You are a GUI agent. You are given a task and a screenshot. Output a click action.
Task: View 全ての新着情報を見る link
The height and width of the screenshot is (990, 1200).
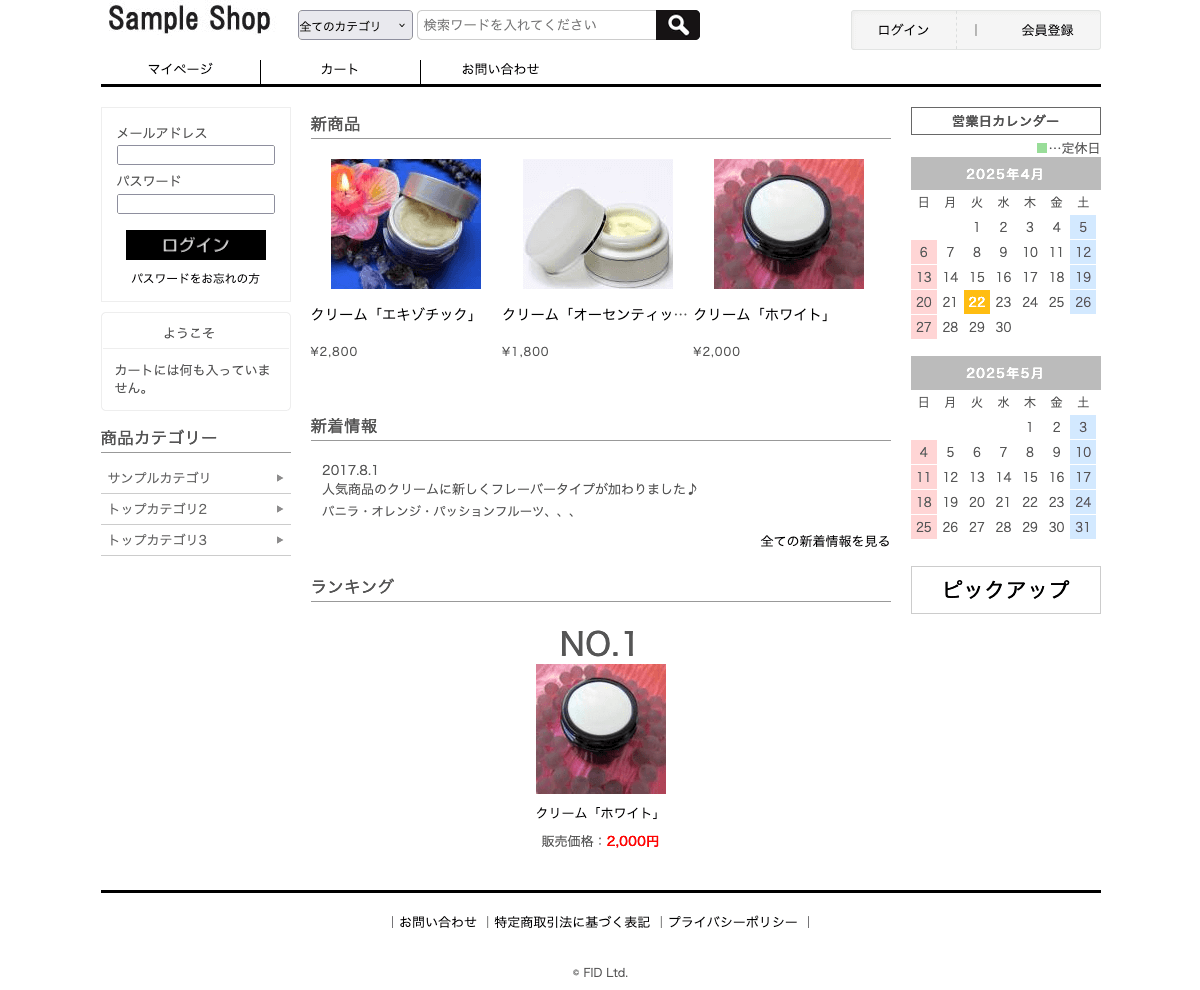825,541
